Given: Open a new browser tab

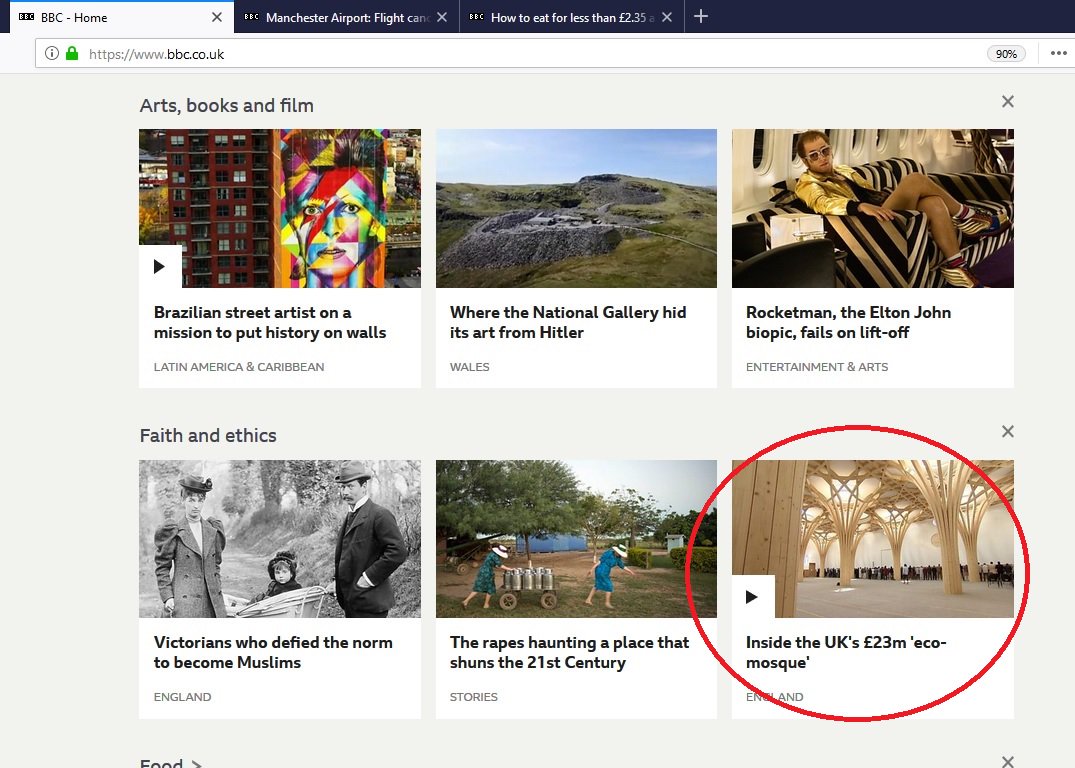Looking at the screenshot, I should 701,16.
